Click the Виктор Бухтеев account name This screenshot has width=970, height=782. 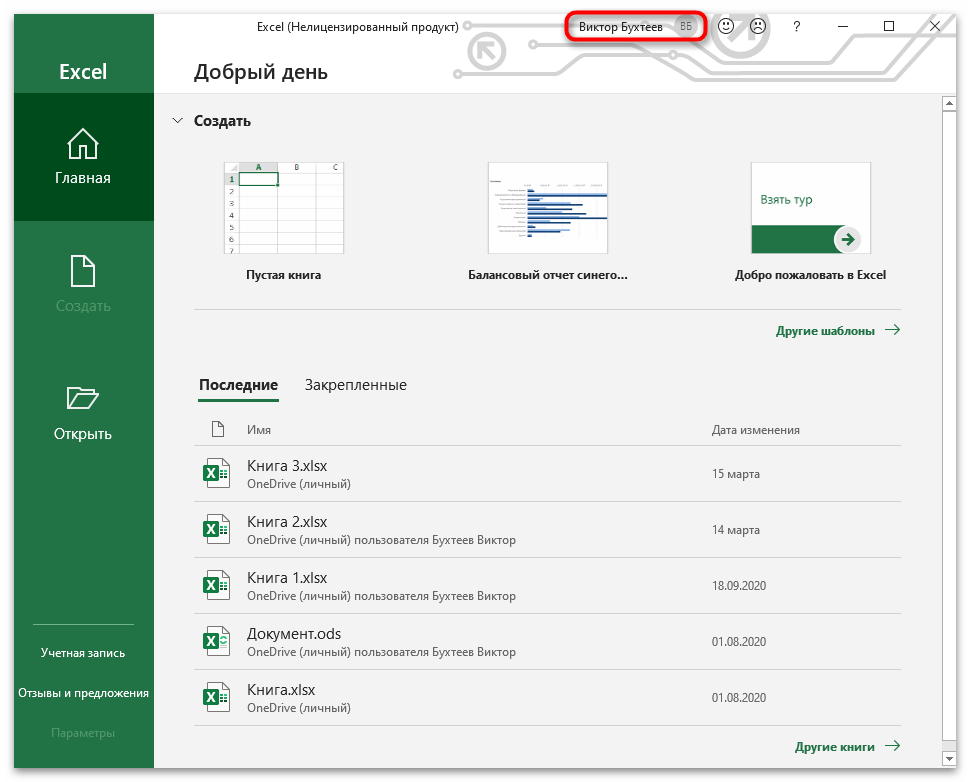click(x=620, y=27)
